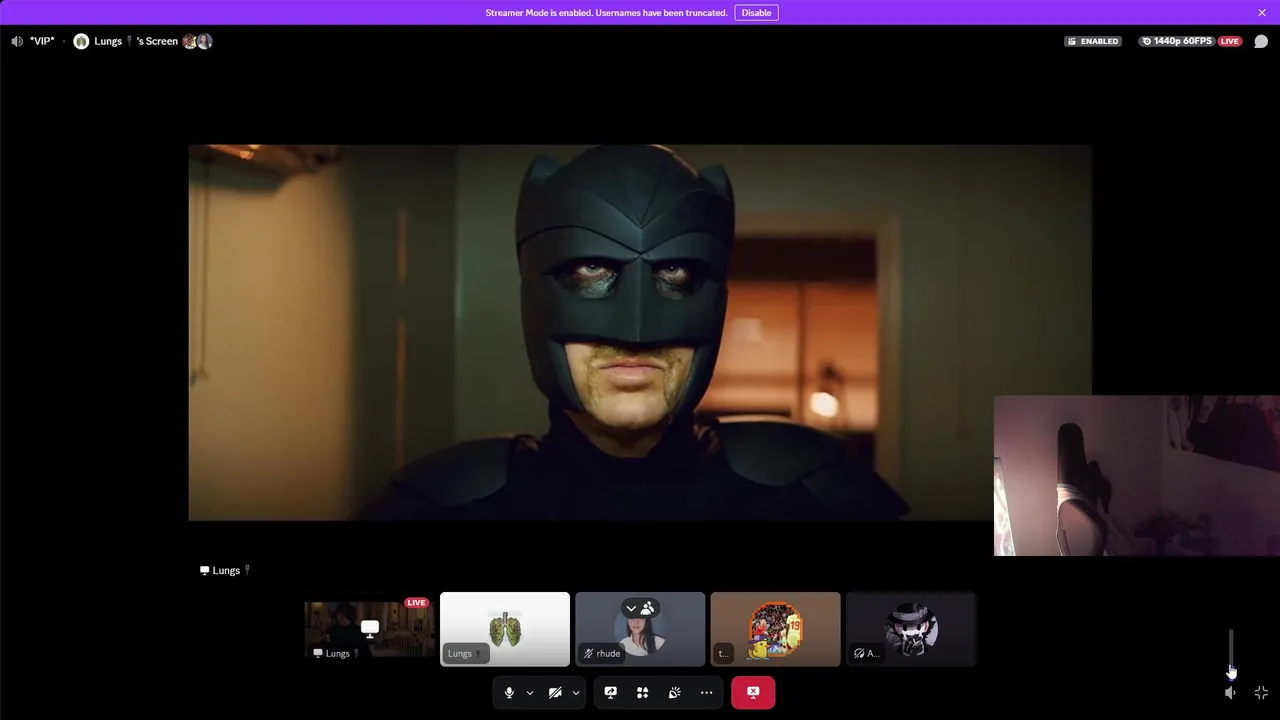Click the main shared screen video
Image resolution: width=1280 pixels, height=720 pixels.
(x=640, y=333)
